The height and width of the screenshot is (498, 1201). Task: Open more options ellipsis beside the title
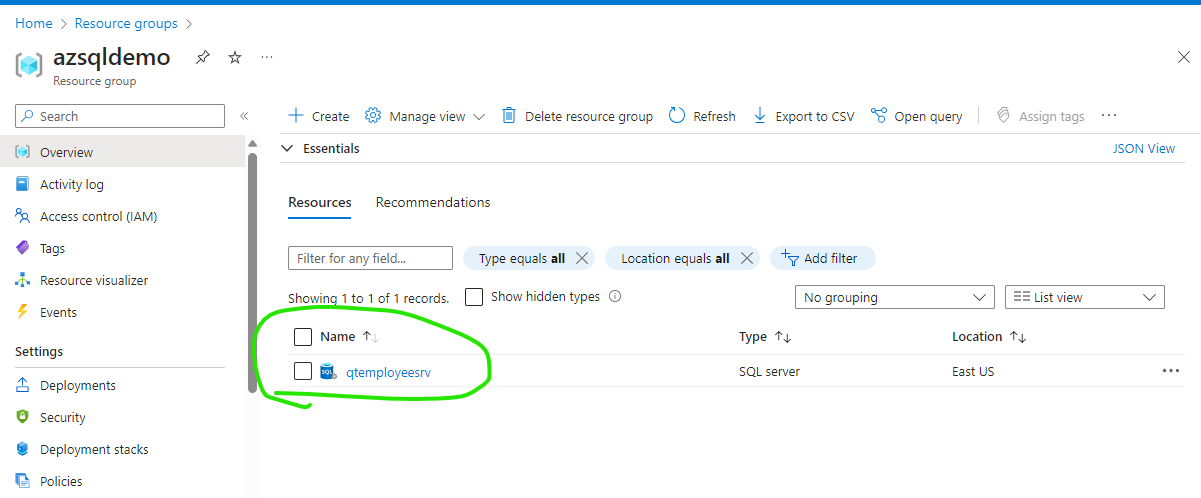click(267, 57)
